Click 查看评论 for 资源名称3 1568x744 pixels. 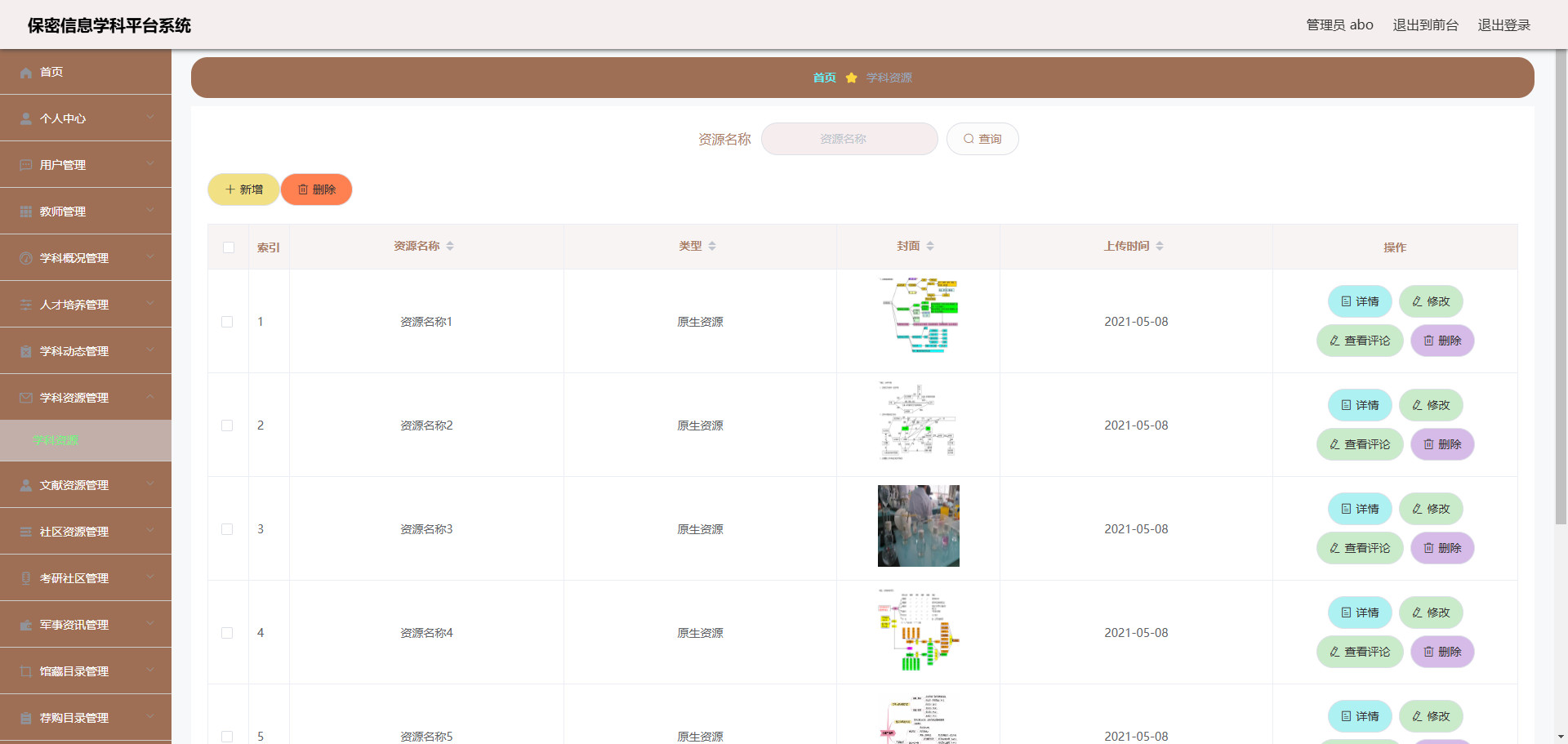pos(1360,548)
